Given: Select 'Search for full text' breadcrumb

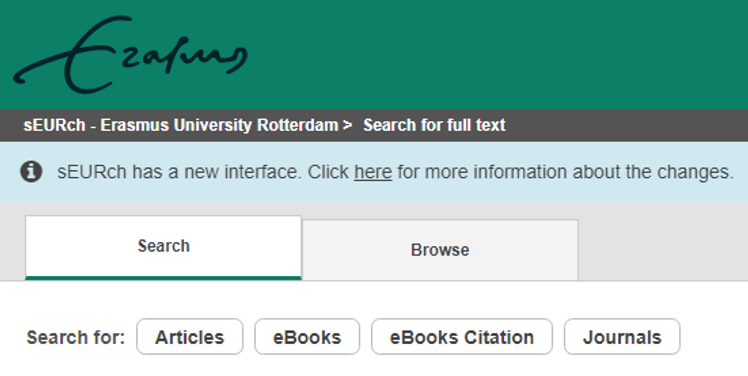Looking at the screenshot, I should click(x=434, y=125).
